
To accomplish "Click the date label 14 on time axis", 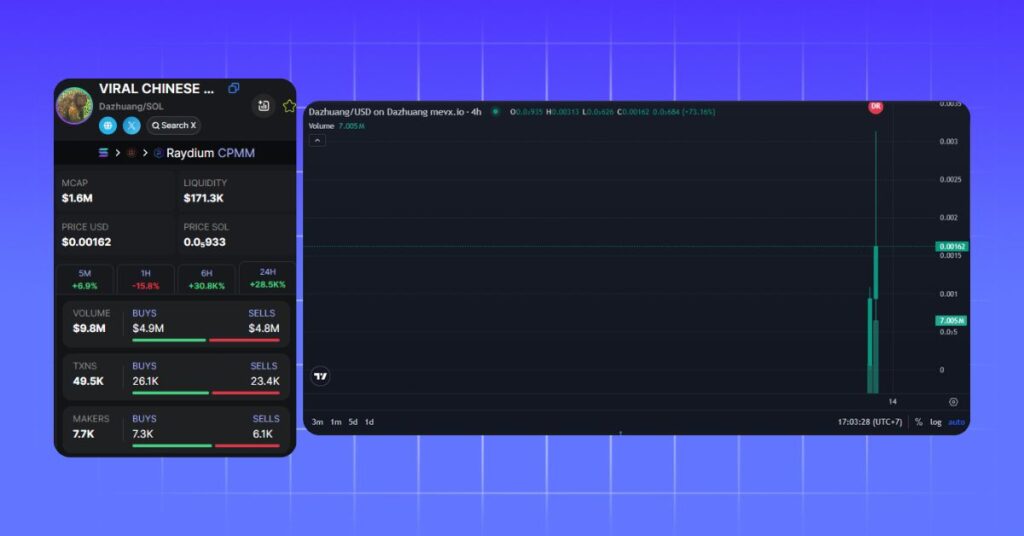I will pyautogui.click(x=893, y=402).
